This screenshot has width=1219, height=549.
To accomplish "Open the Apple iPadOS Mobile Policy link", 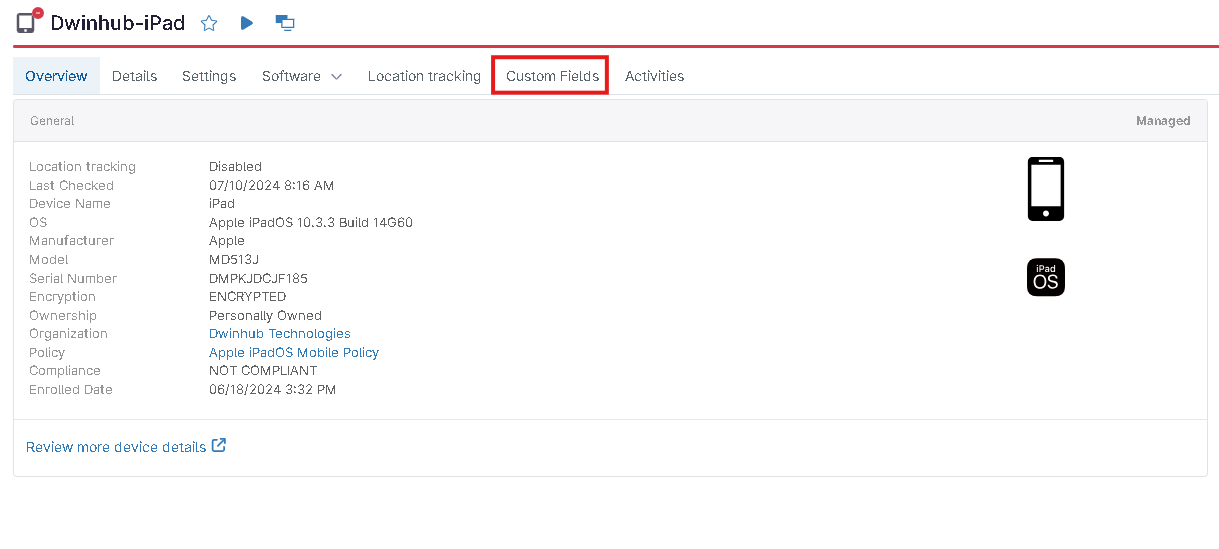I will click(293, 353).
